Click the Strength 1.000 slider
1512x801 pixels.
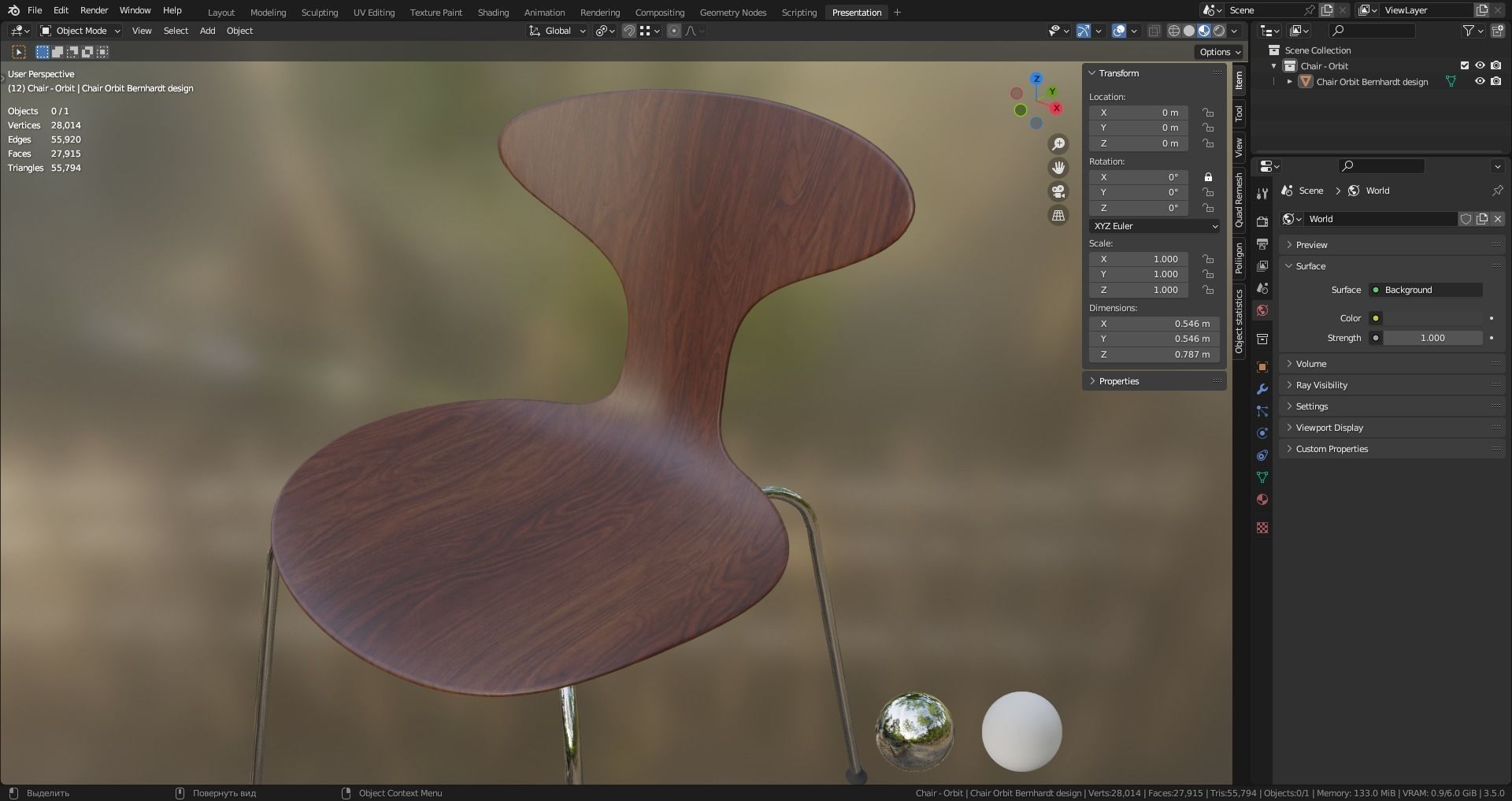pyautogui.click(x=1432, y=338)
